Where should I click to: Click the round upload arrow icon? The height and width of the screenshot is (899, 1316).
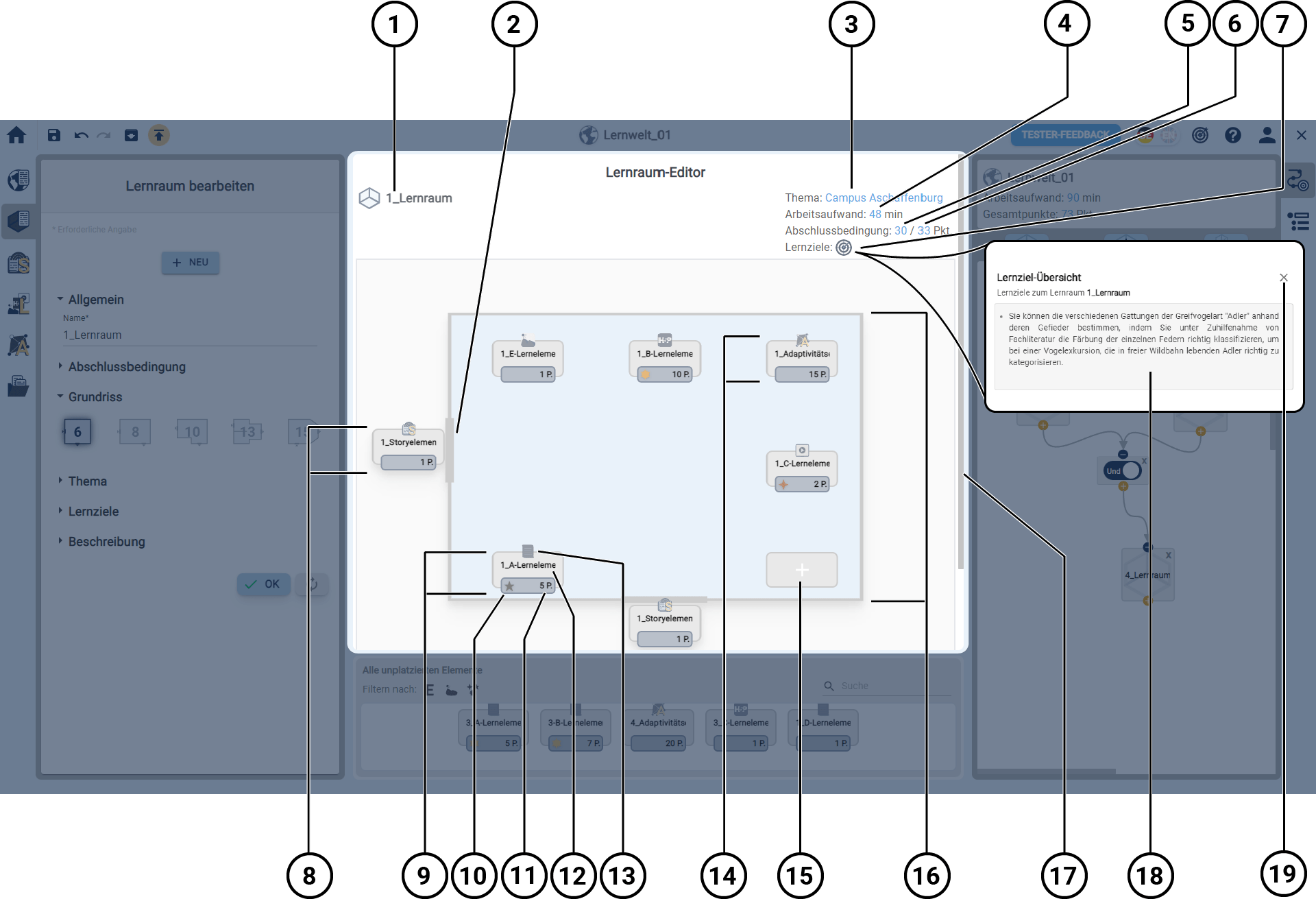159,135
